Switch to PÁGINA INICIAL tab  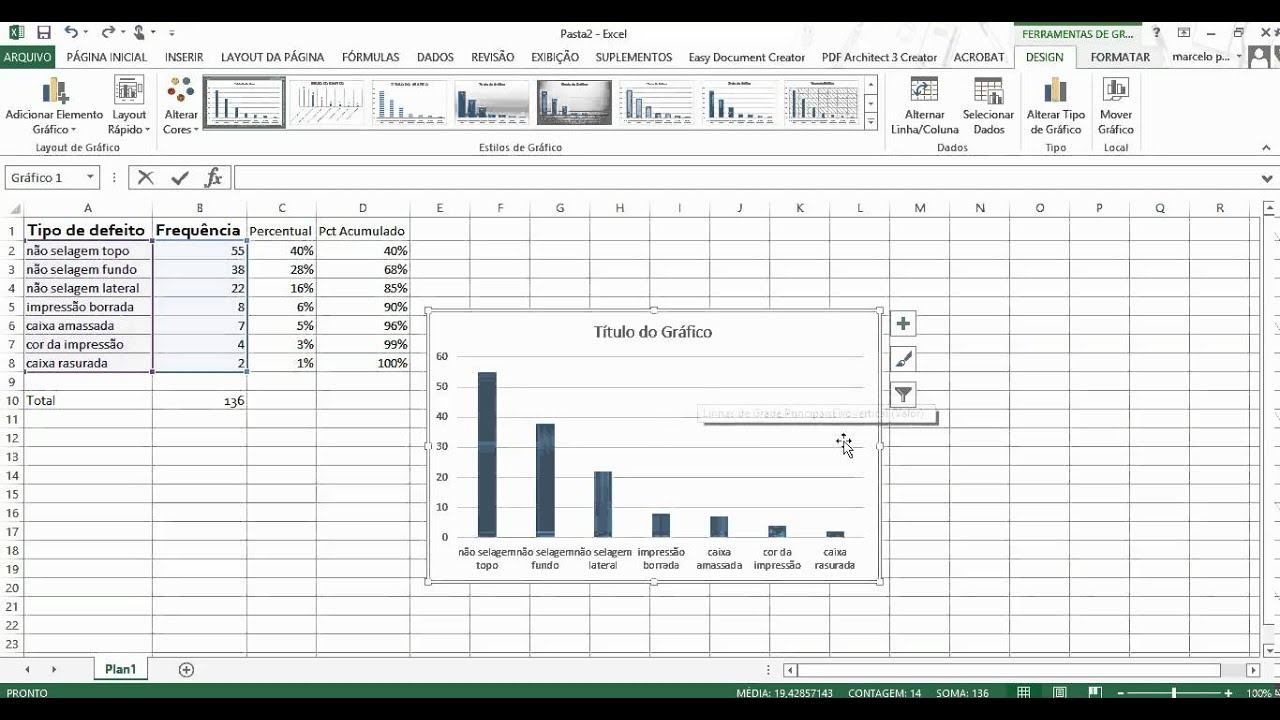(107, 57)
